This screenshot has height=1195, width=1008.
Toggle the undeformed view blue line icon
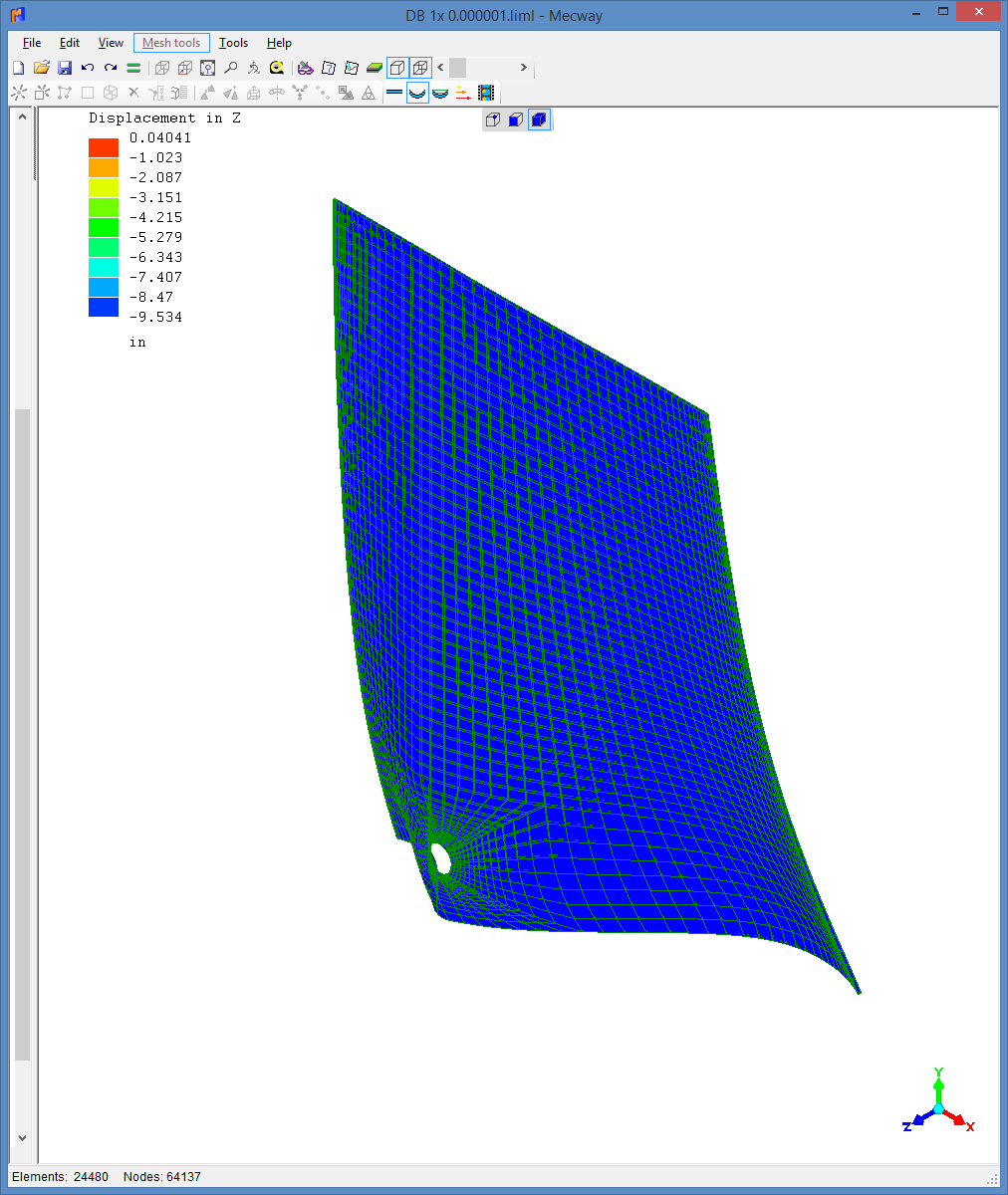(394, 93)
